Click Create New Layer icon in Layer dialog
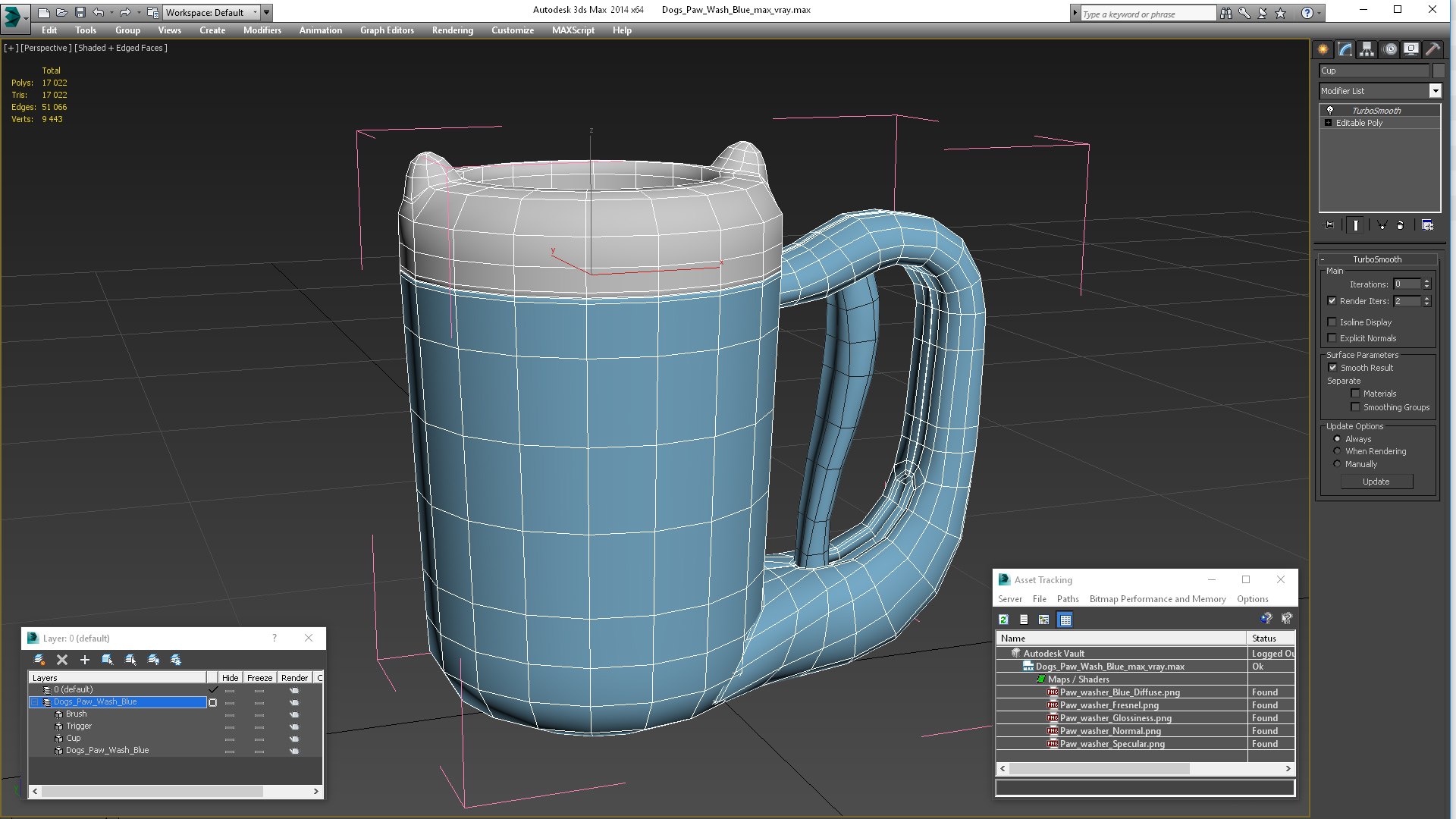This screenshot has height=819, width=1456. pyautogui.click(x=39, y=660)
